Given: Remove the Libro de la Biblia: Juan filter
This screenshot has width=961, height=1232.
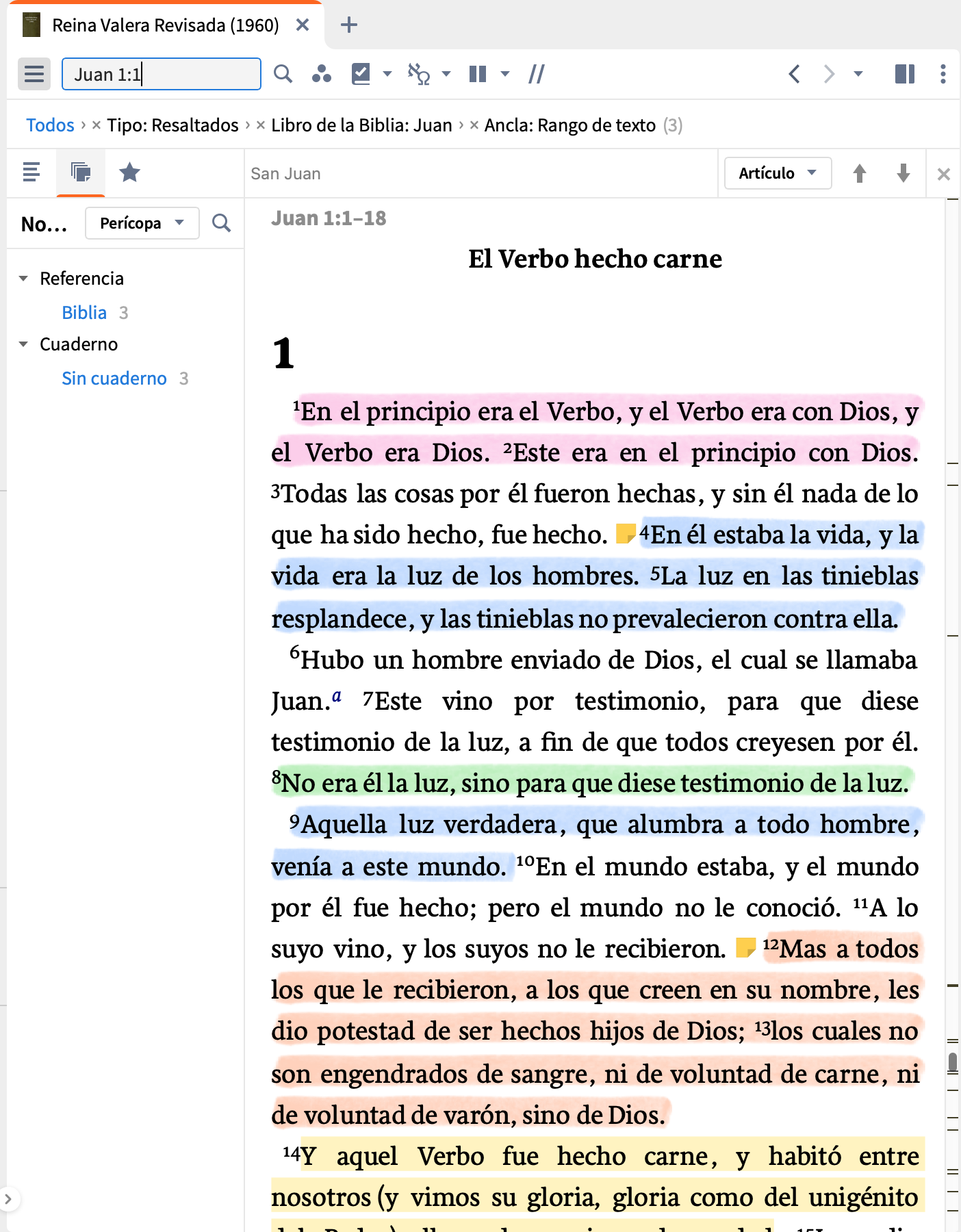Looking at the screenshot, I should point(261,125).
